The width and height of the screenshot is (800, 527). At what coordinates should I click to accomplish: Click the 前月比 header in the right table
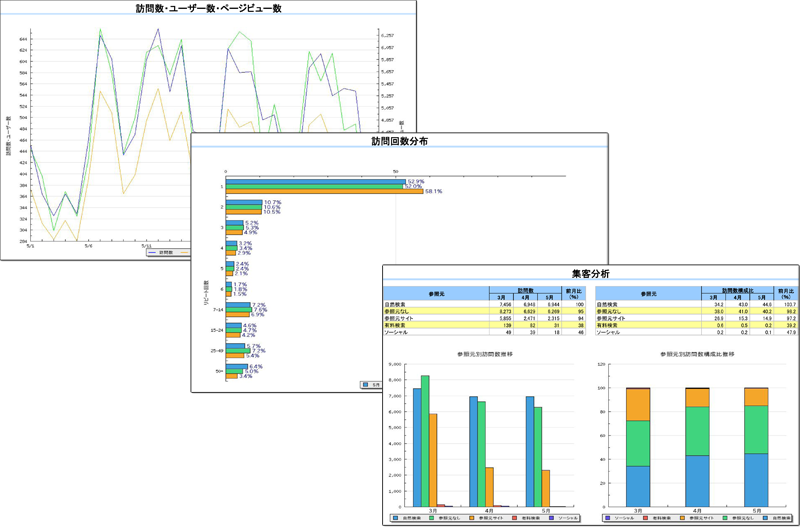click(784, 293)
